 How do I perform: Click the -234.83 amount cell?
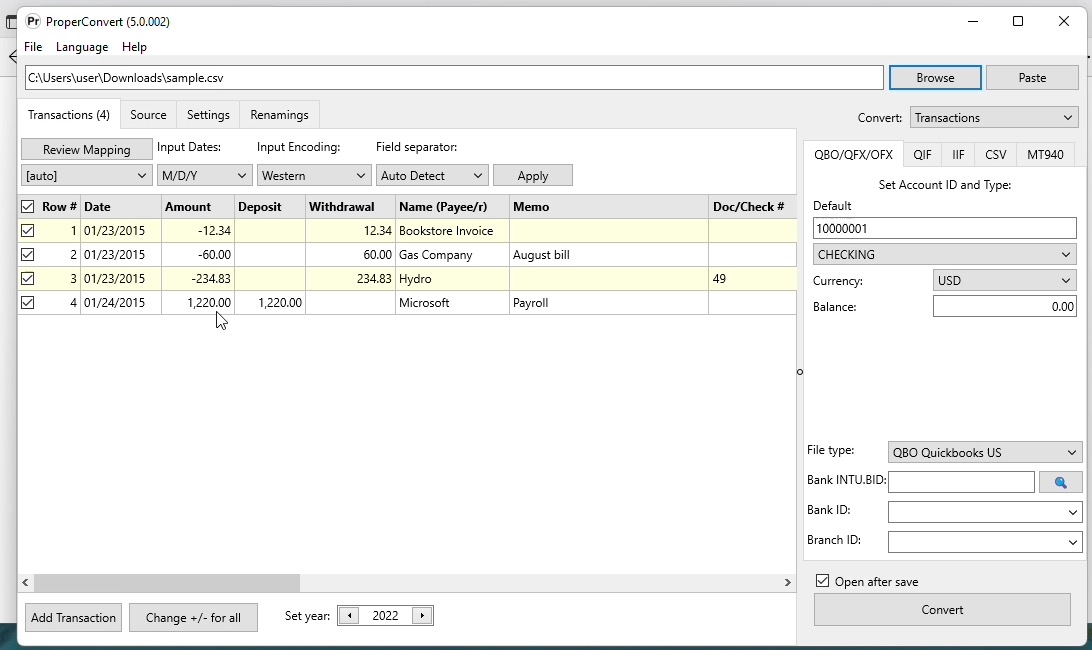click(x=198, y=279)
